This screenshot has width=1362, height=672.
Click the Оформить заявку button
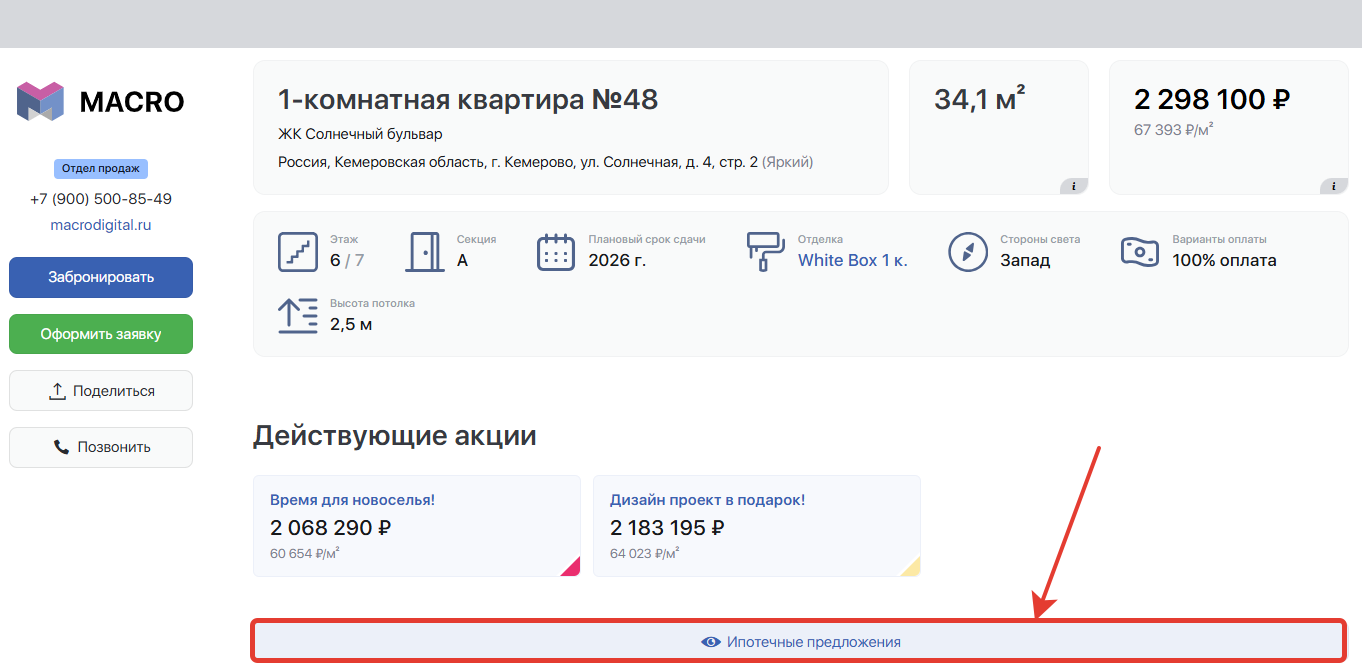[101, 334]
